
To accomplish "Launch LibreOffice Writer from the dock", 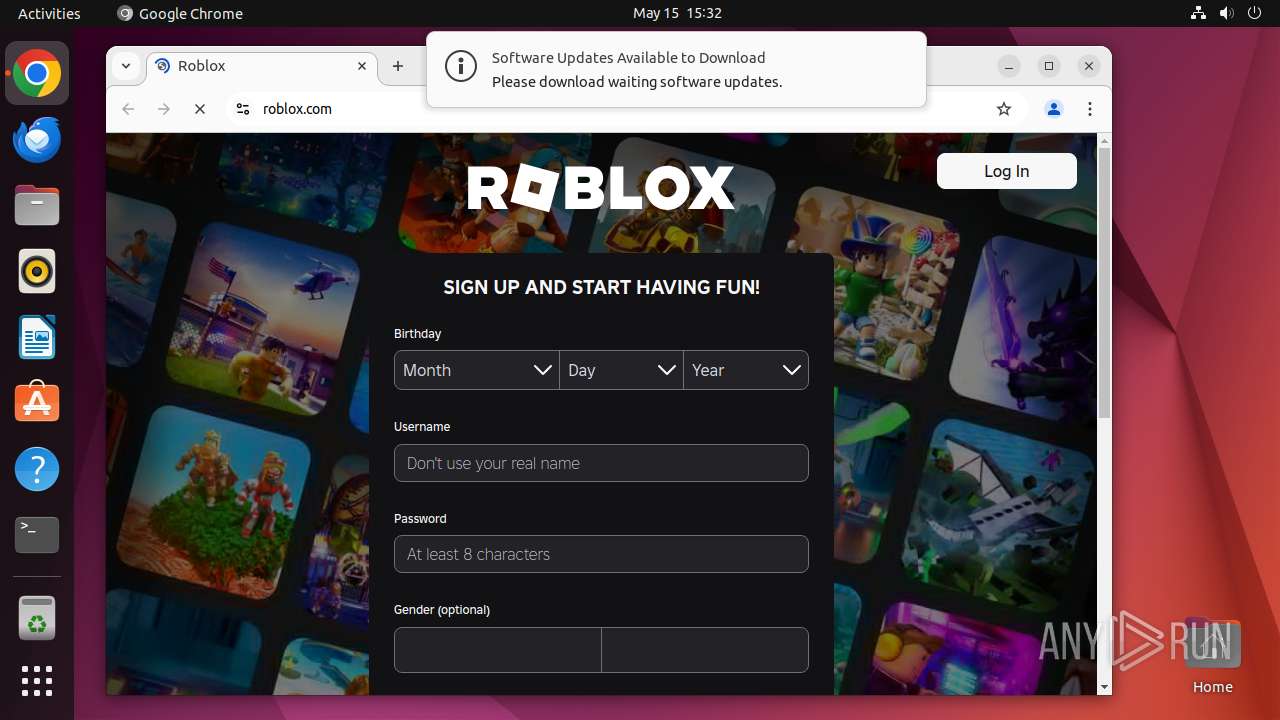I will point(37,338).
